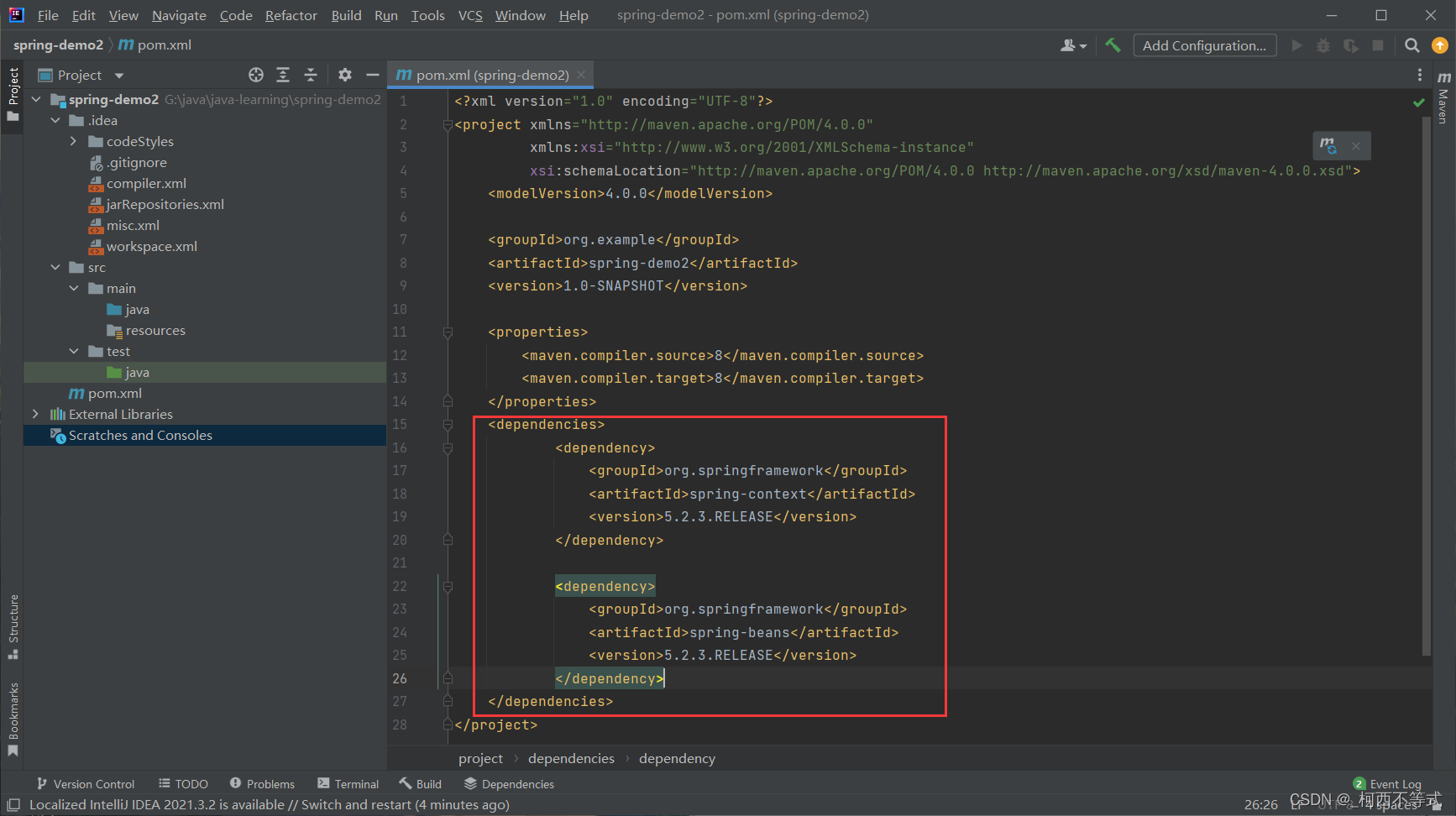Click Add Configuration button
The image size is (1456, 816).
click(x=1204, y=45)
